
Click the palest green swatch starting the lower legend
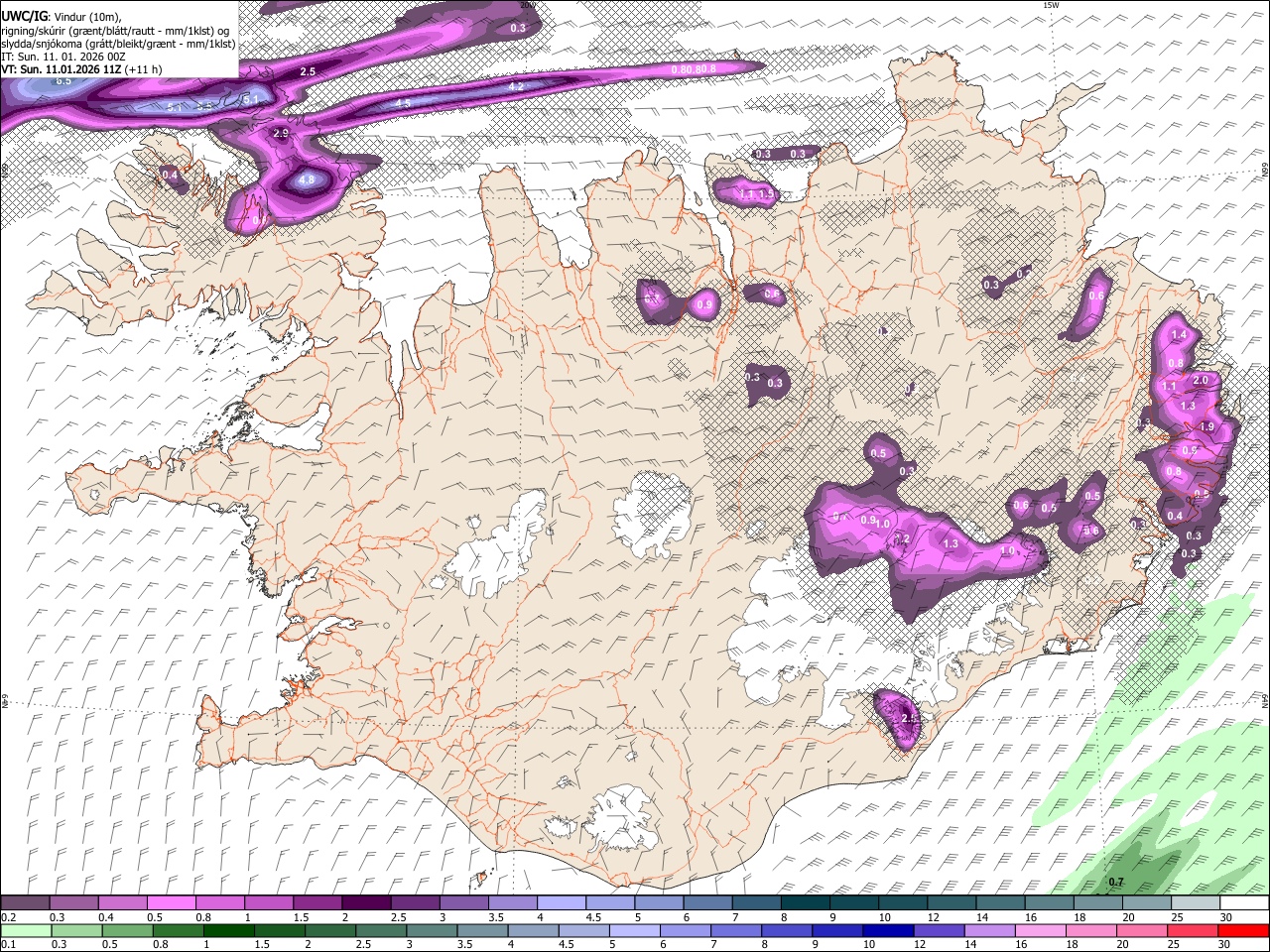25,930
